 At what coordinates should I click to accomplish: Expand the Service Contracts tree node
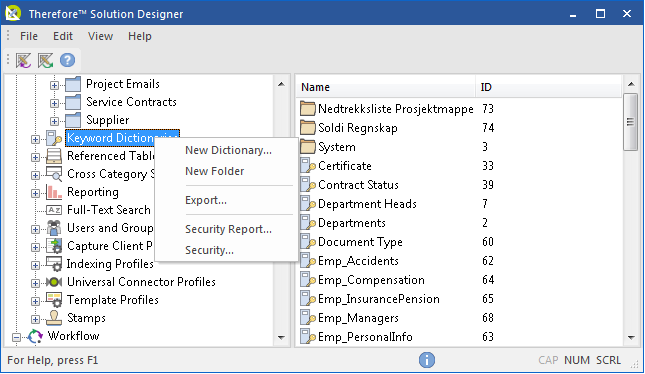click(x=54, y=103)
